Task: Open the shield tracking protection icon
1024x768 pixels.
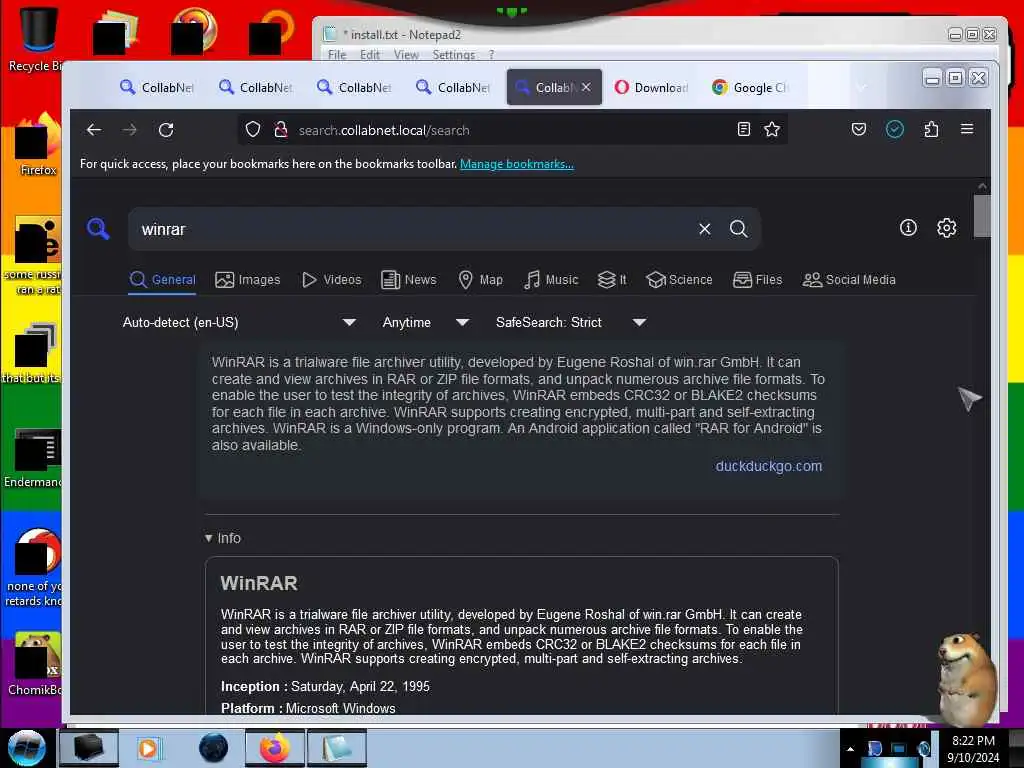Action: (253, 129)
